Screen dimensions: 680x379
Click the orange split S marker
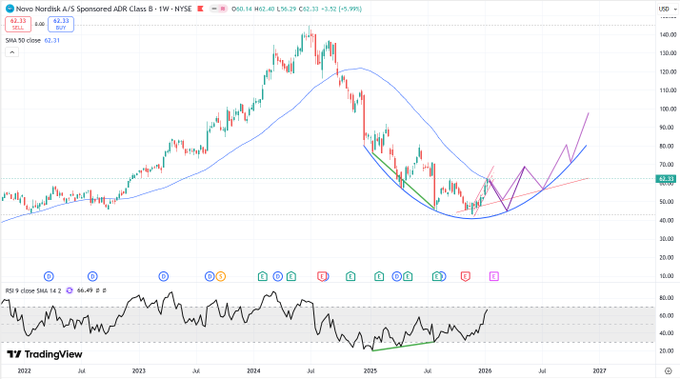click(221, 276)
